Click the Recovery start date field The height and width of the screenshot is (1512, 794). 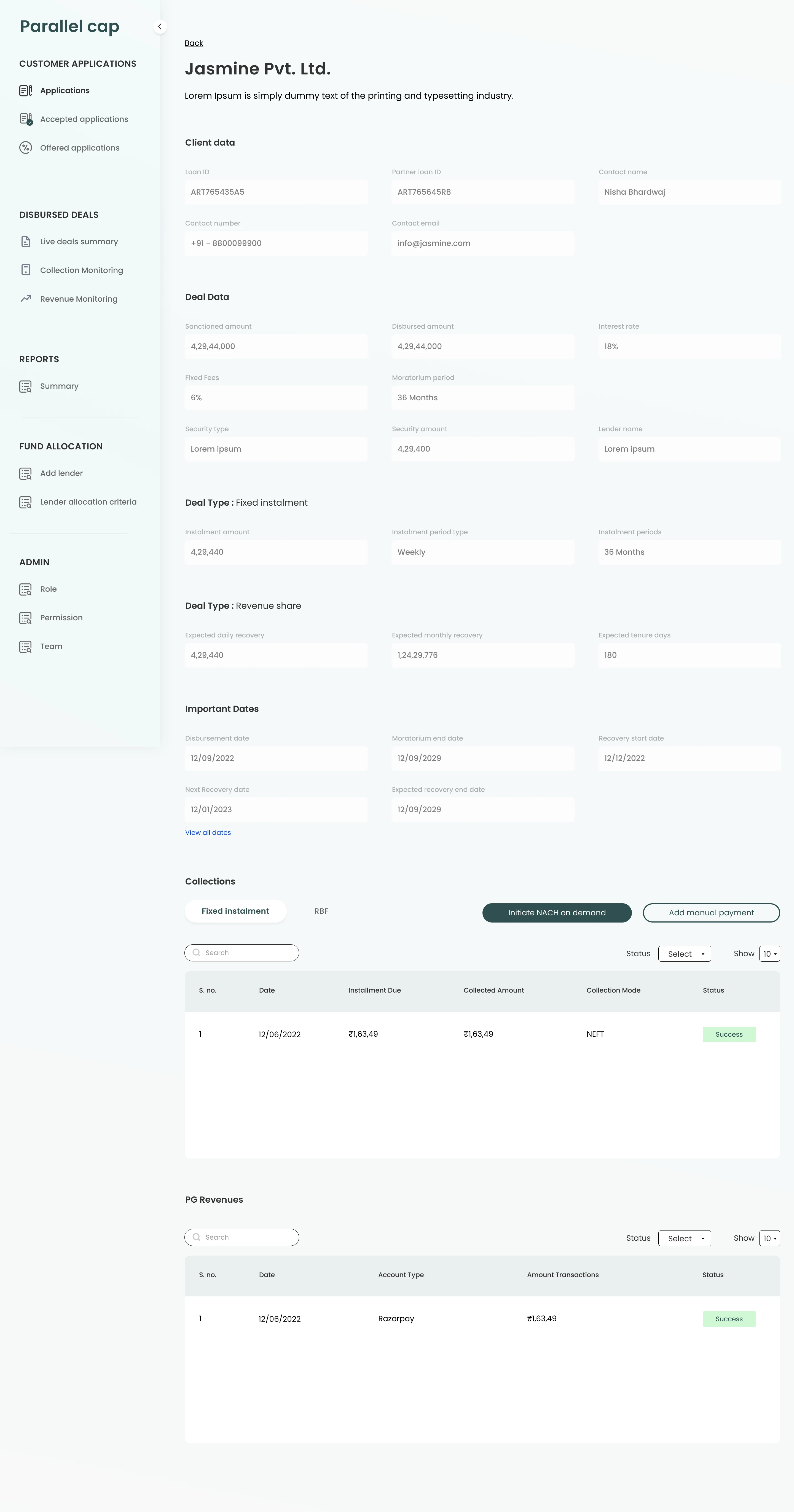[x=690, y=758]
